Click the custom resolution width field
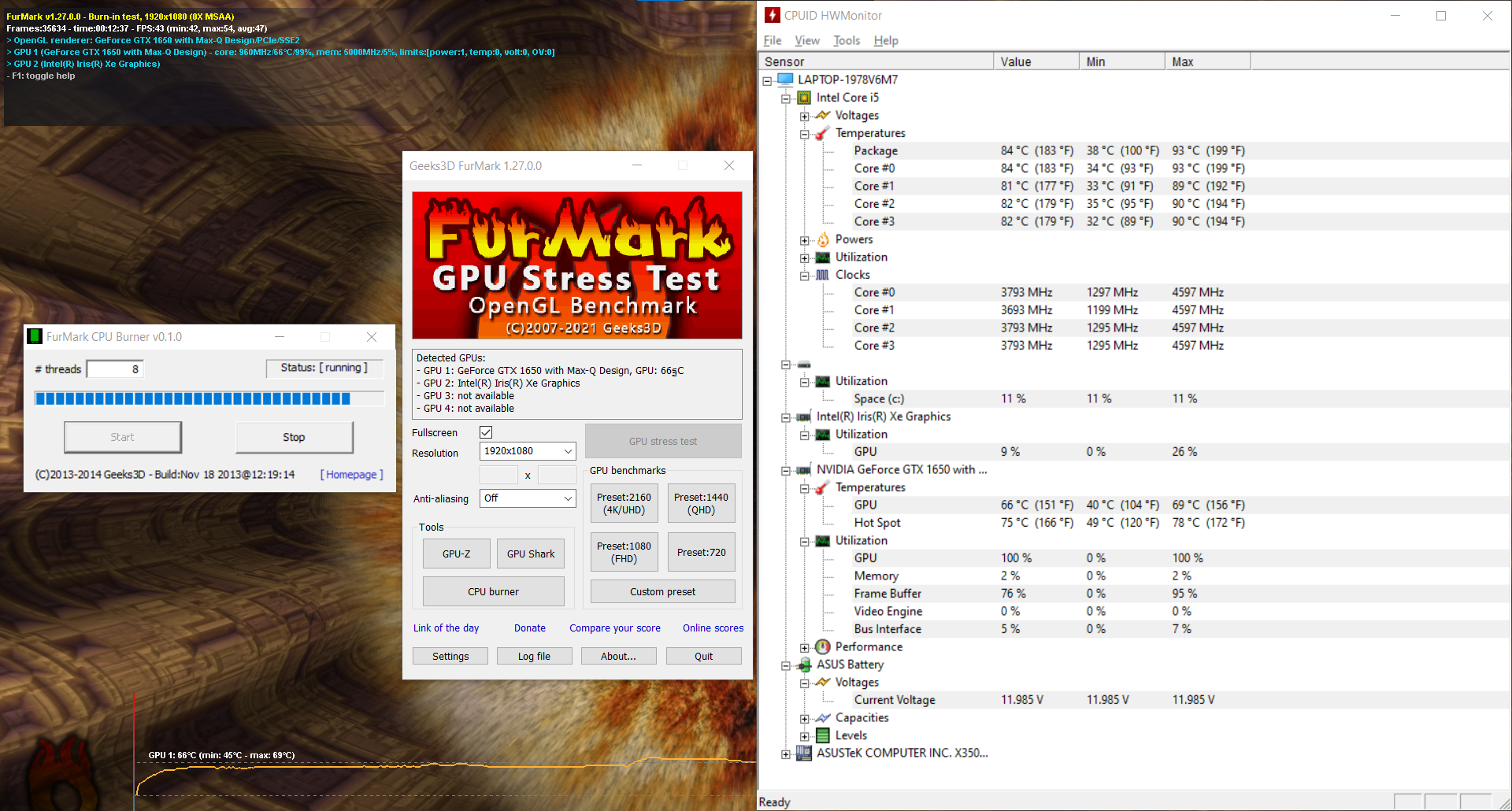This screenshot has height=811, width=1512. click(498, 475)
